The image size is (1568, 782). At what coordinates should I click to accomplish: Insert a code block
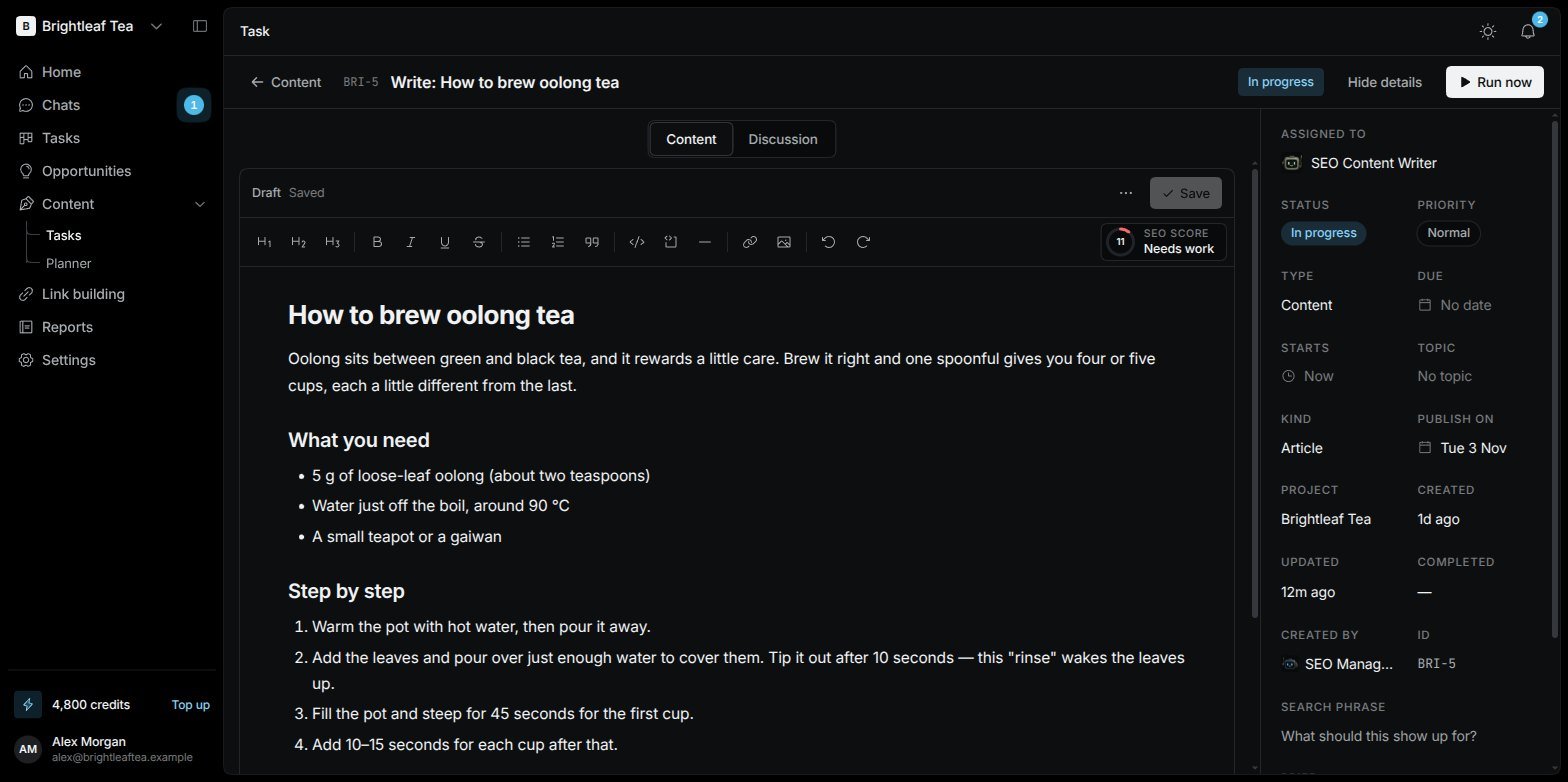point(671,242)
